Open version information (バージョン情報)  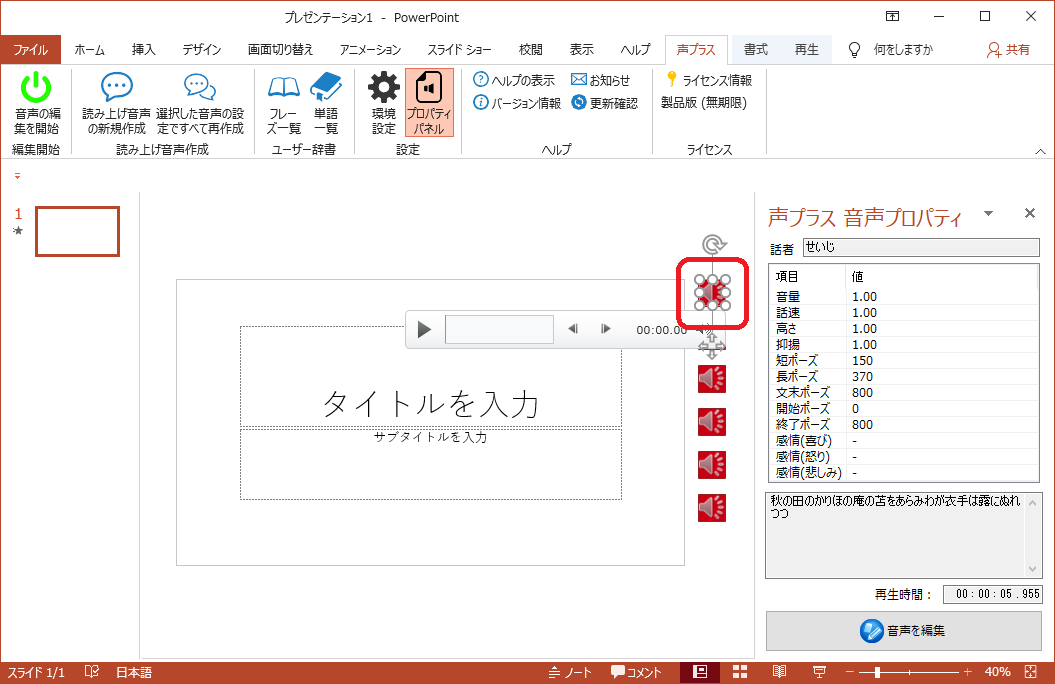point(517,103)
